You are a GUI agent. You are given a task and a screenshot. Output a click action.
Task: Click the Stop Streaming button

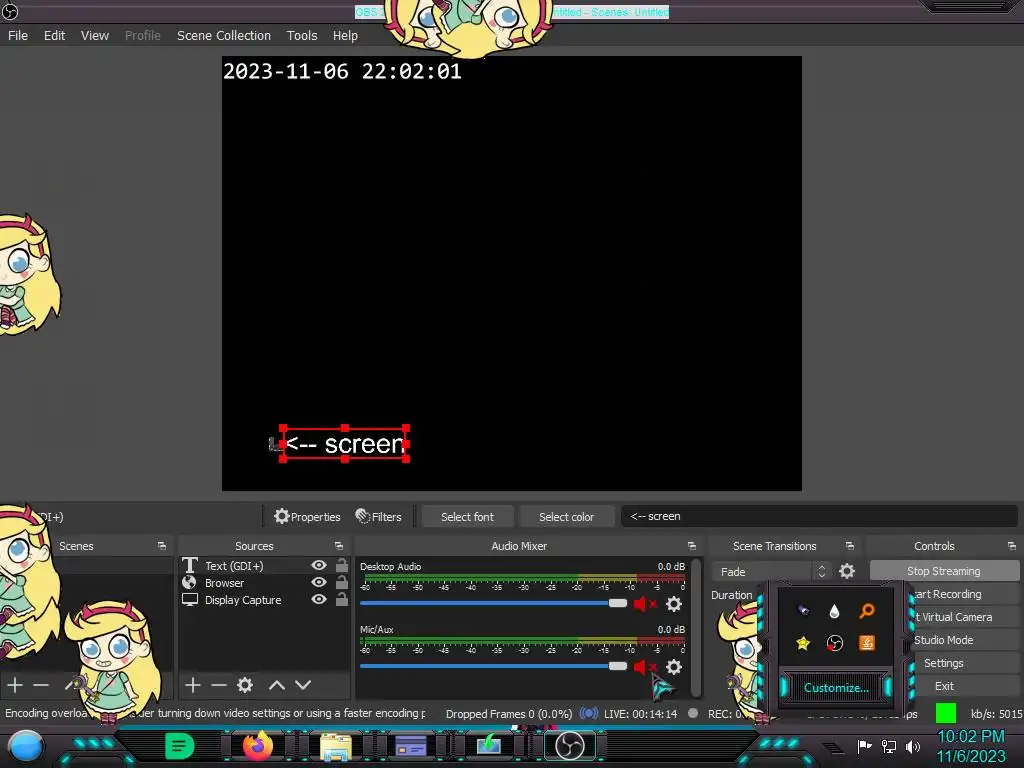pyautogui.click(x=944, y=571)
